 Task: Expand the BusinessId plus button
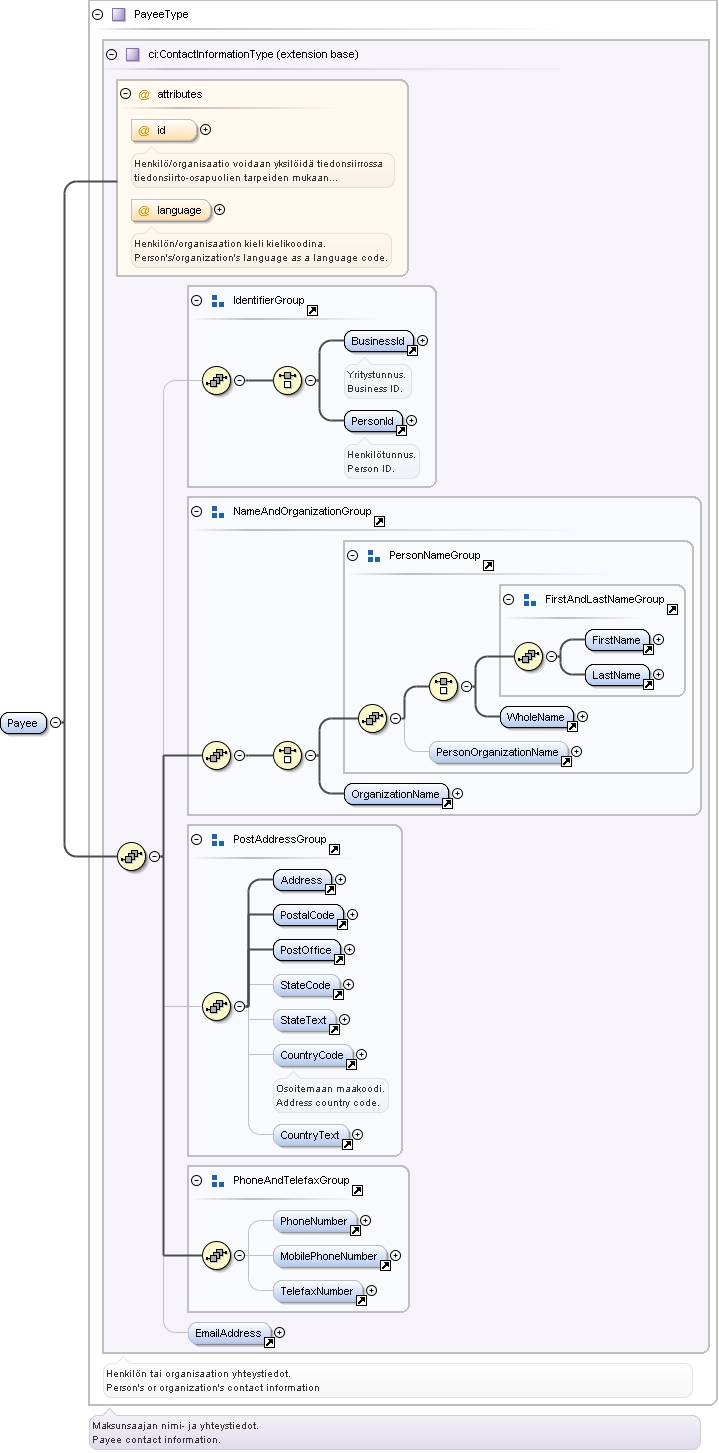(423, 340)
